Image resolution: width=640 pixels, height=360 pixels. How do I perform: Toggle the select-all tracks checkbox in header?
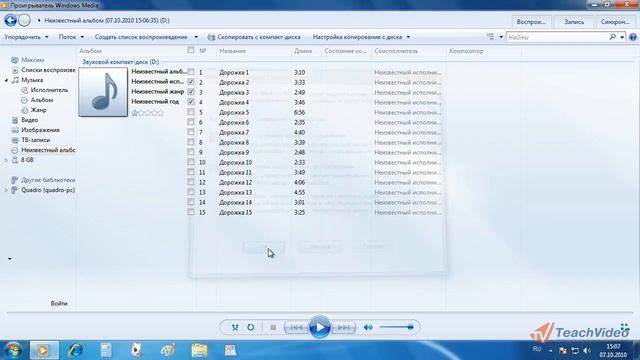(190, 50)
